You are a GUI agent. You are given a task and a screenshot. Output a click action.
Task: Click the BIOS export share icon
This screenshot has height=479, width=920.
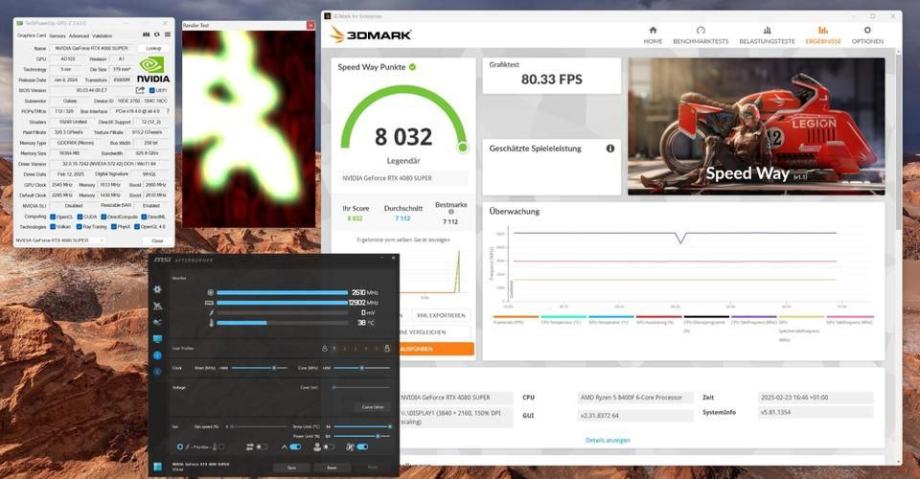[140, 90]
